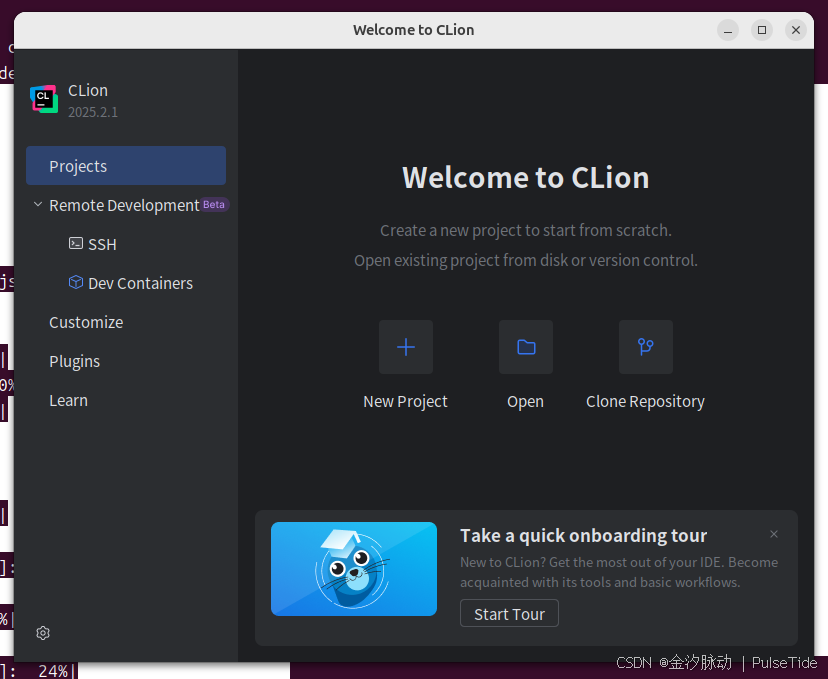Minimize the Welcome to CLion window

pos(728,30)
